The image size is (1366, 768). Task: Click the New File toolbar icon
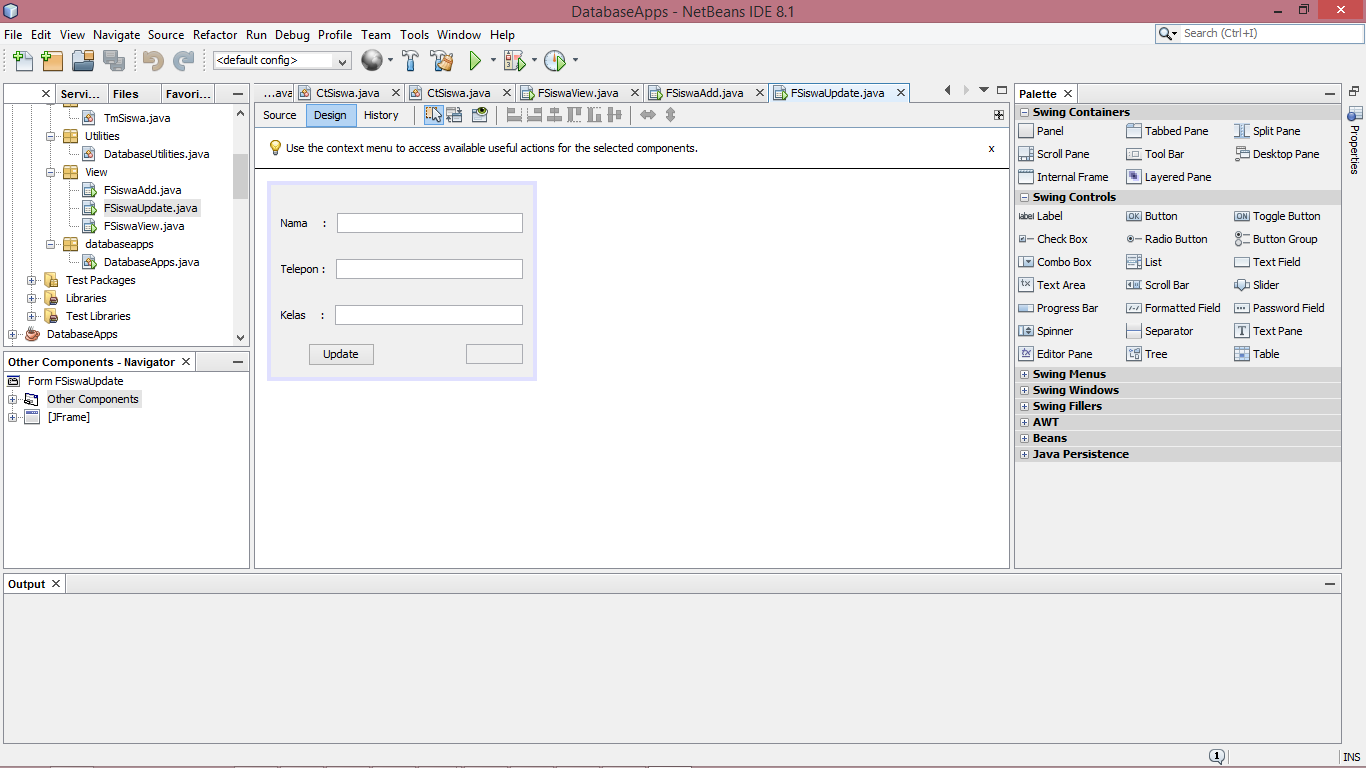22,61
